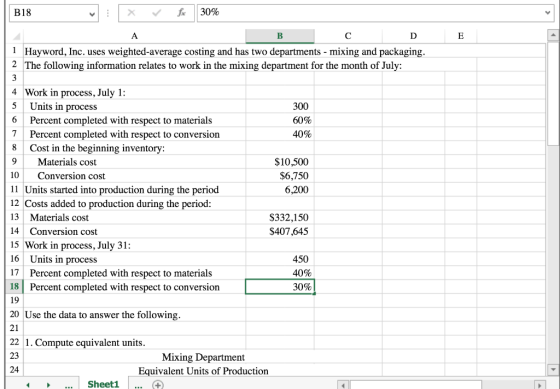
Task: Click vertical scrollbar down arrow
Action: pos(553,369)
